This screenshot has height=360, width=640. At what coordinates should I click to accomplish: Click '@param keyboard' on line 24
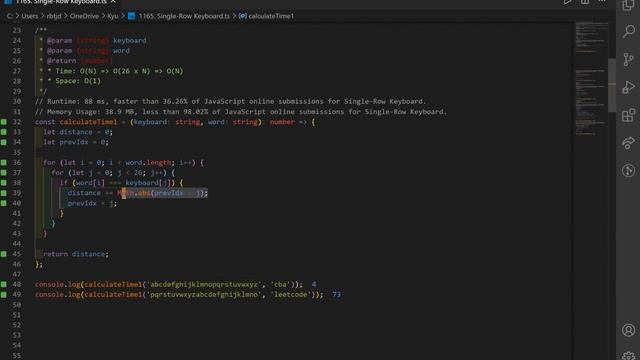point(96,40)
